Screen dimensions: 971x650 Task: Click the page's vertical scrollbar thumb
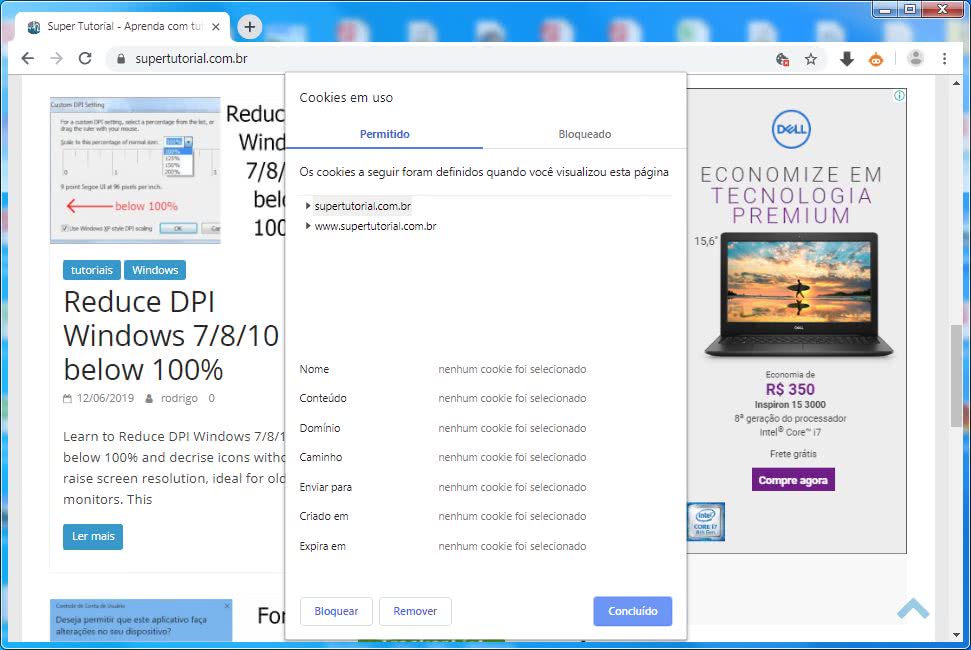[956, 375]
